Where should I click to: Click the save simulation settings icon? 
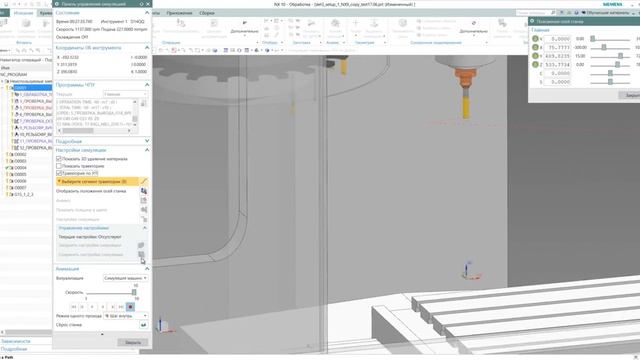pyautogui.click(x=141, y=254)
